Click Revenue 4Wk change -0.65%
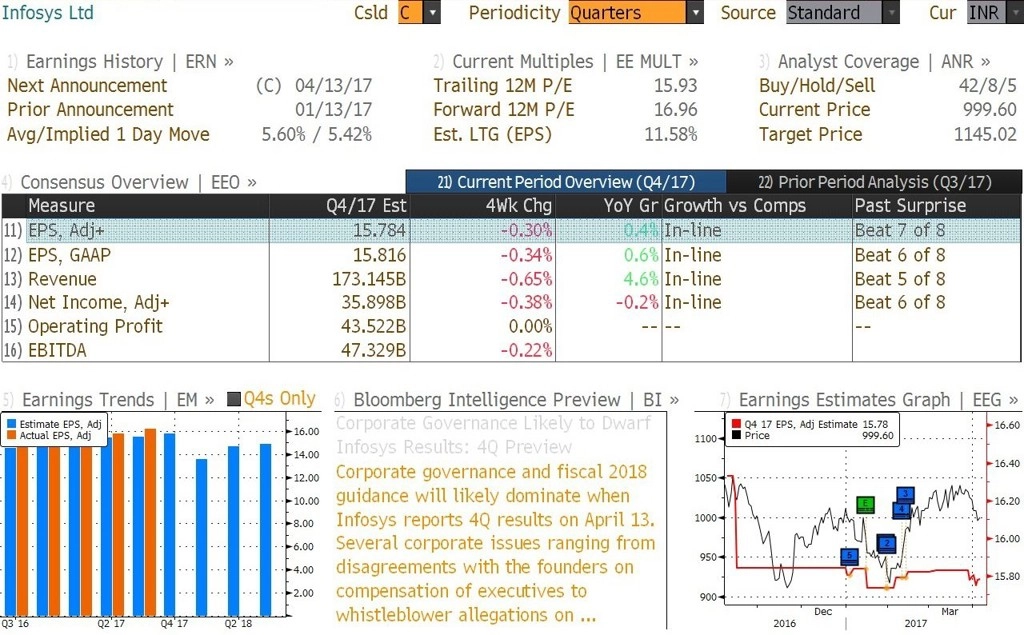The height and width of the screenshot is (635, 1024). coord(526,279)
